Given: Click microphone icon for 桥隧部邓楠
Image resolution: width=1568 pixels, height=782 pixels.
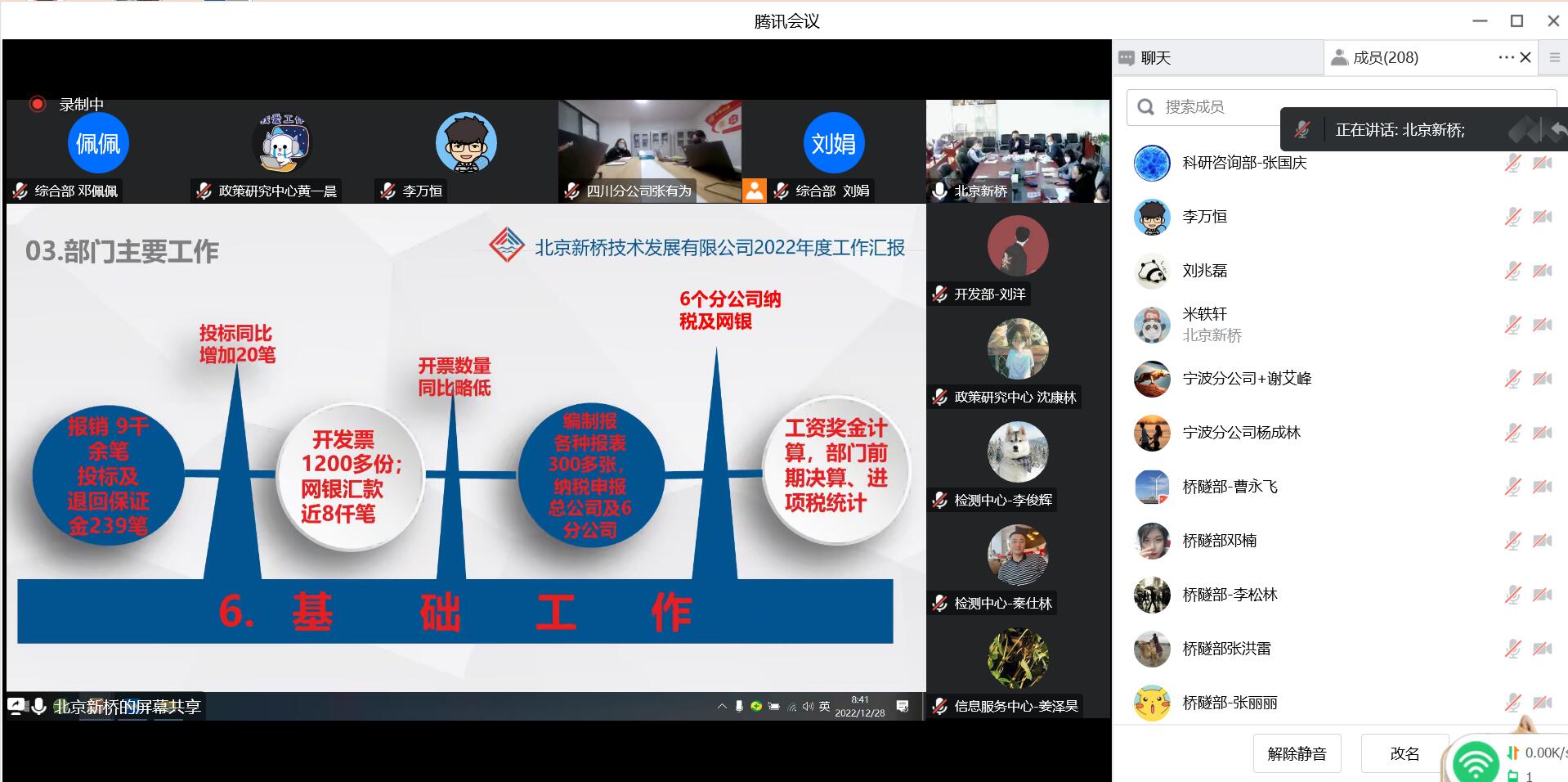Looking at the screenshot, I should 1512,541.
